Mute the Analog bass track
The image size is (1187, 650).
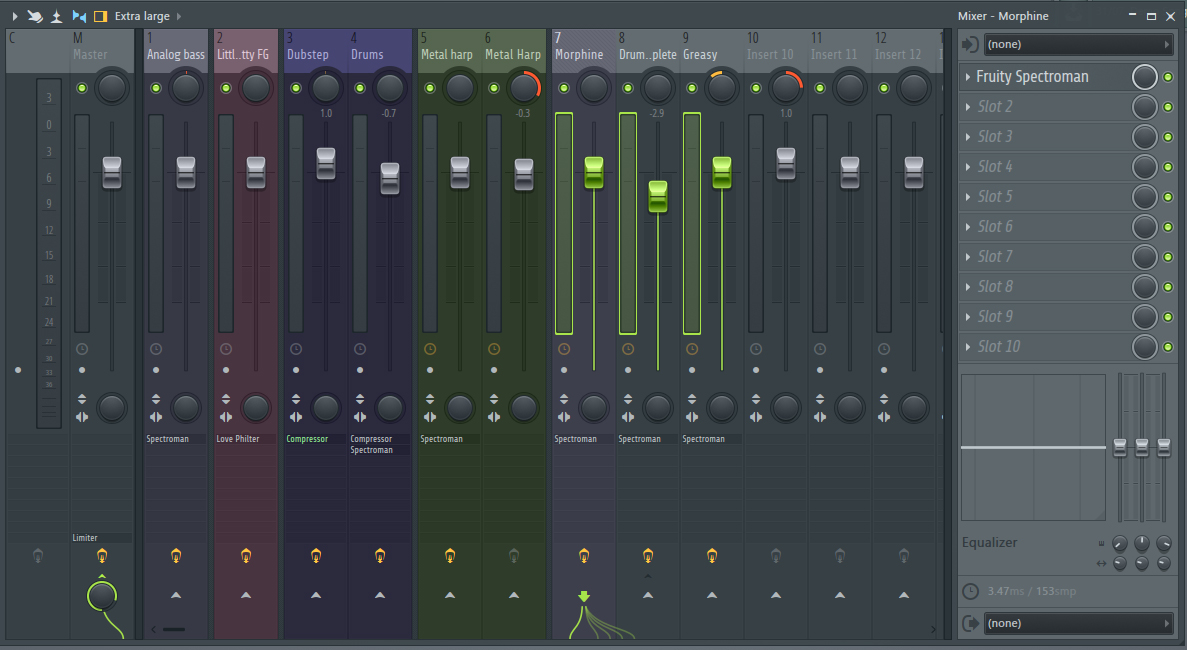(156, 89)
